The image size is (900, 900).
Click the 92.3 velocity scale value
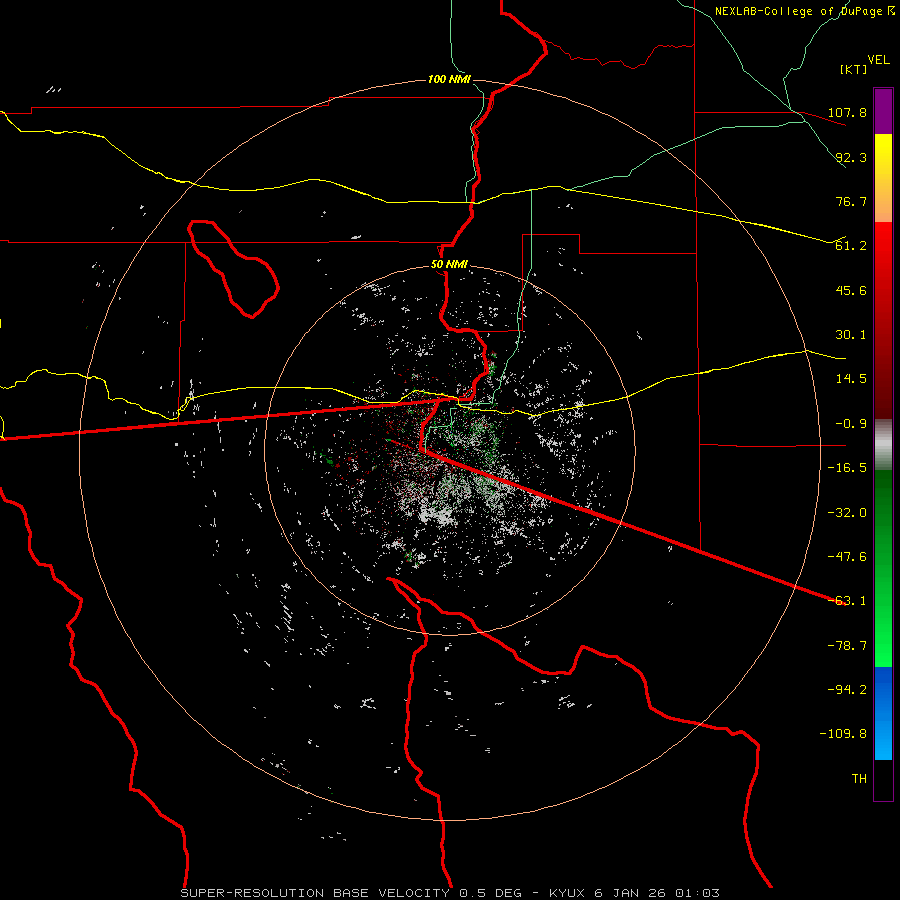pos(851,157)
